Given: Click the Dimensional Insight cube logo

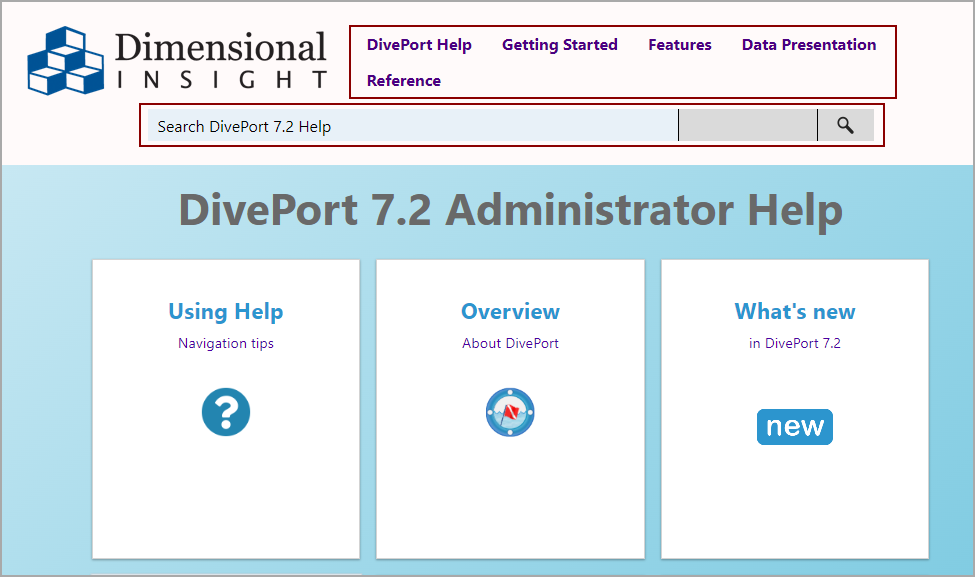Looking at the screenshot, I should (x=65, y=60).
